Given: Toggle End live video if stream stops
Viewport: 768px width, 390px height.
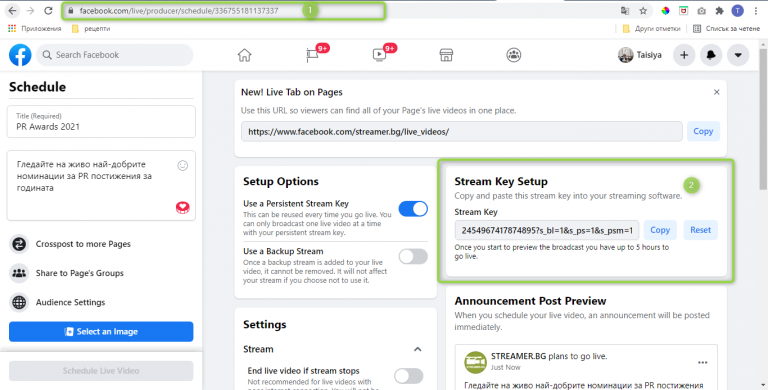Looking at the screenshot, I should pyautogui.click(x=408, y=376).
